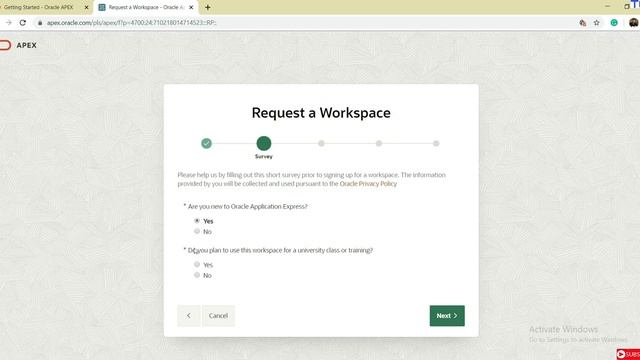Open a new browser tab
The width and height of the screenshot is (640, 360).
pos(208,7)
